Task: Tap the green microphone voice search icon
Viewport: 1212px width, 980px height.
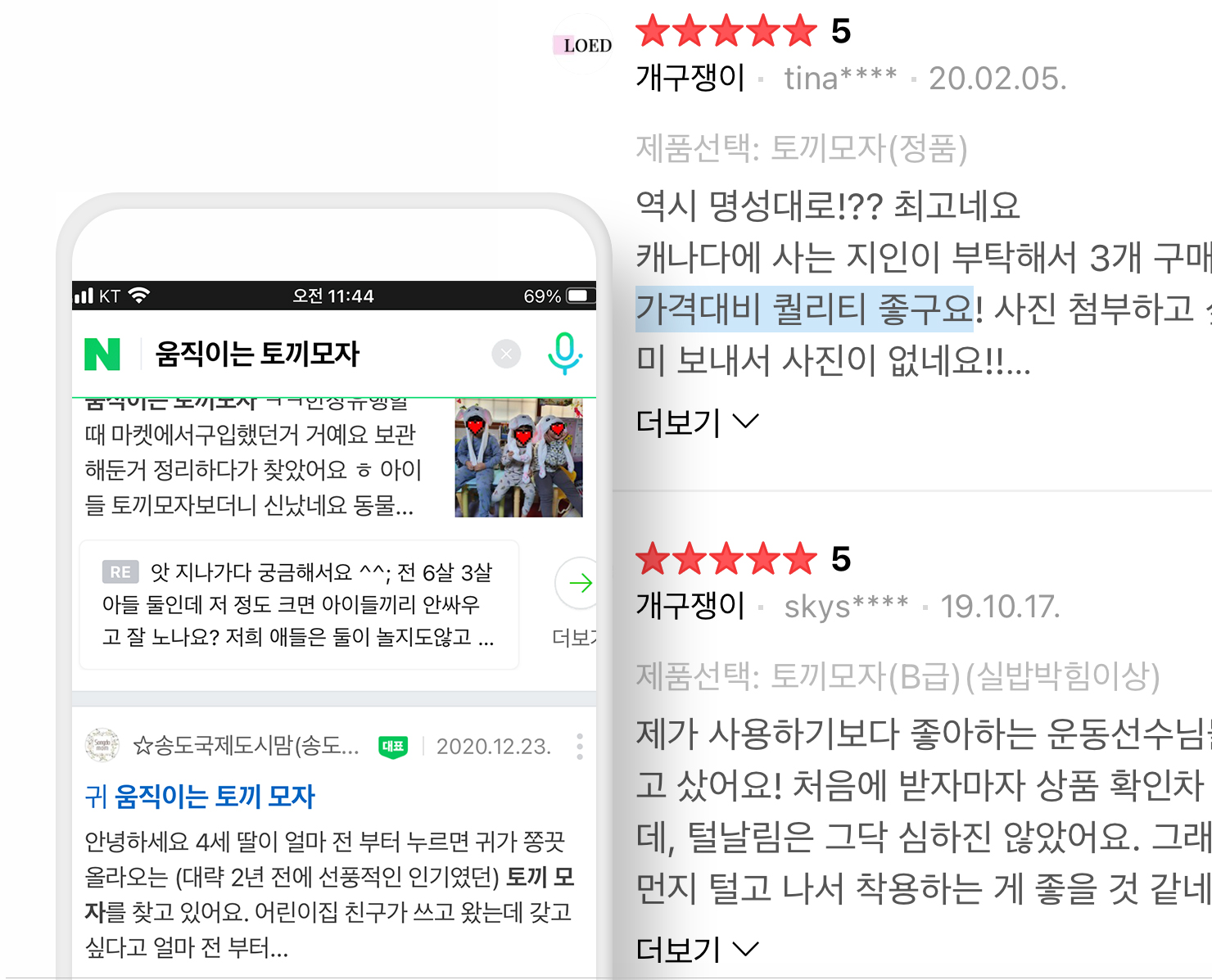Action: pyautogui.click(x=564, y=354)
